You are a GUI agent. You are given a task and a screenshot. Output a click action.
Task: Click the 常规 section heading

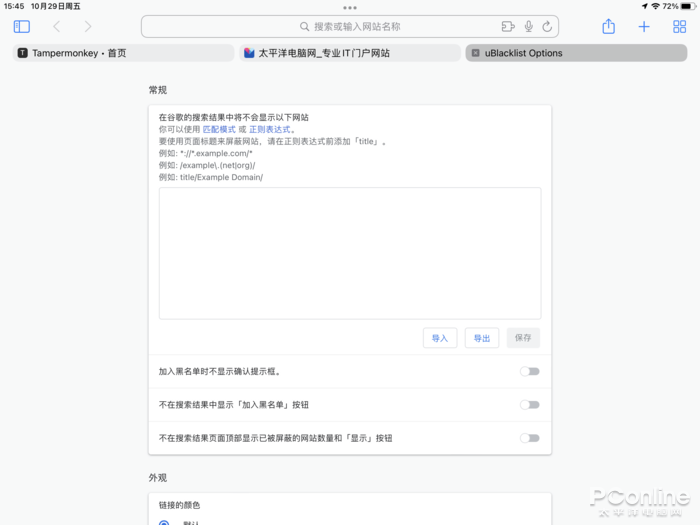click(158, 90)
